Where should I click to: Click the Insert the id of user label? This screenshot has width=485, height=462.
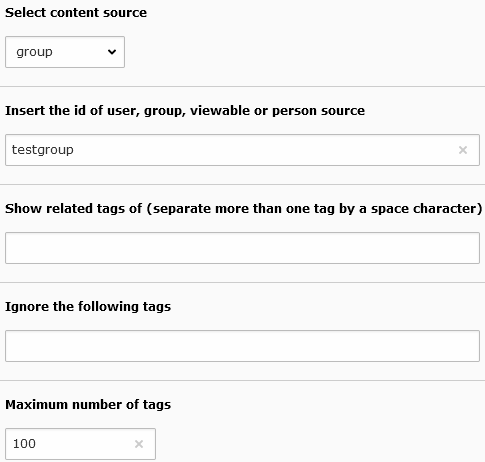185,111
